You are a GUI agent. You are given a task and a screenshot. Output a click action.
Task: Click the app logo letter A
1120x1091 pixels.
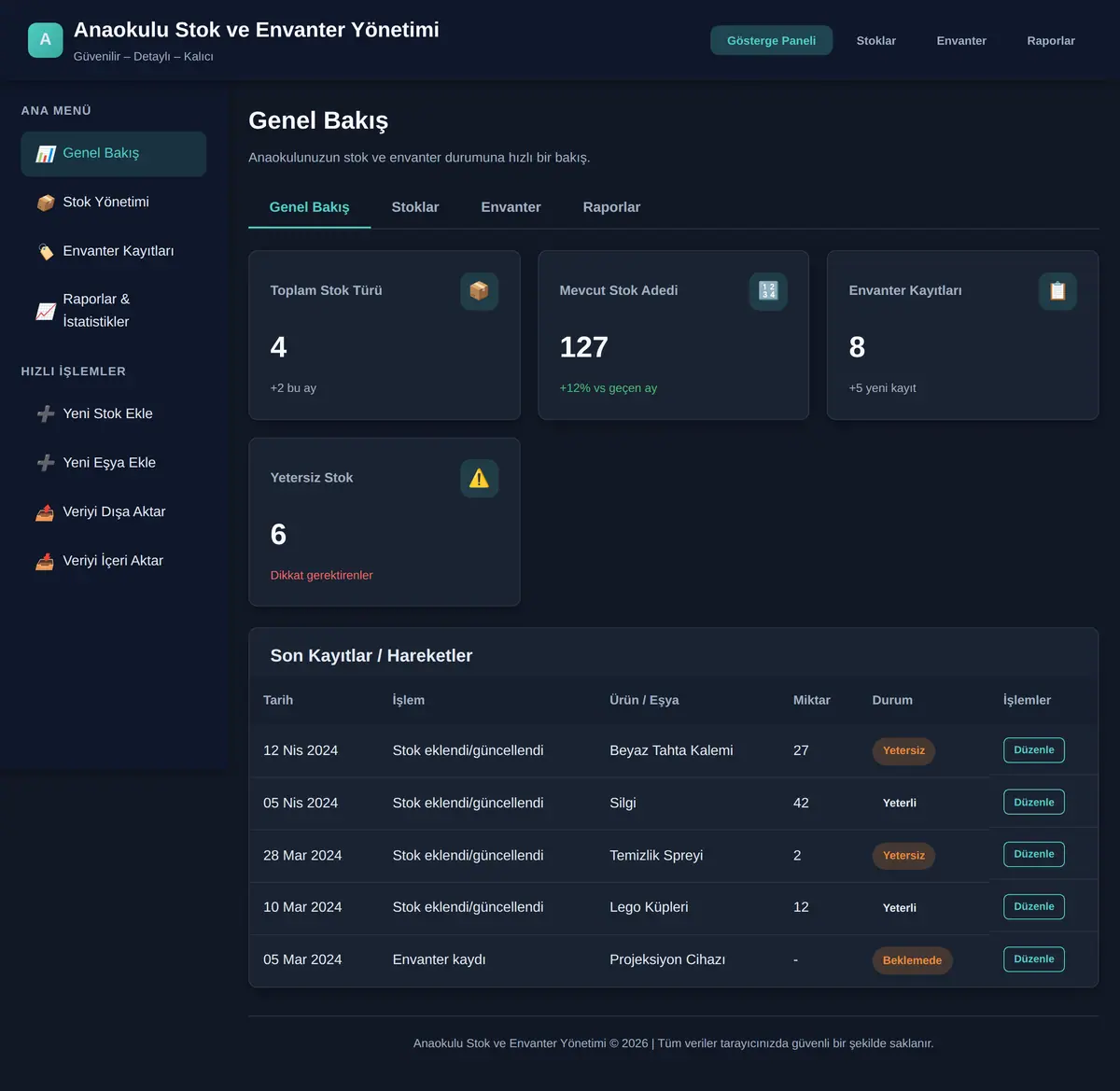tap(45, 40)
